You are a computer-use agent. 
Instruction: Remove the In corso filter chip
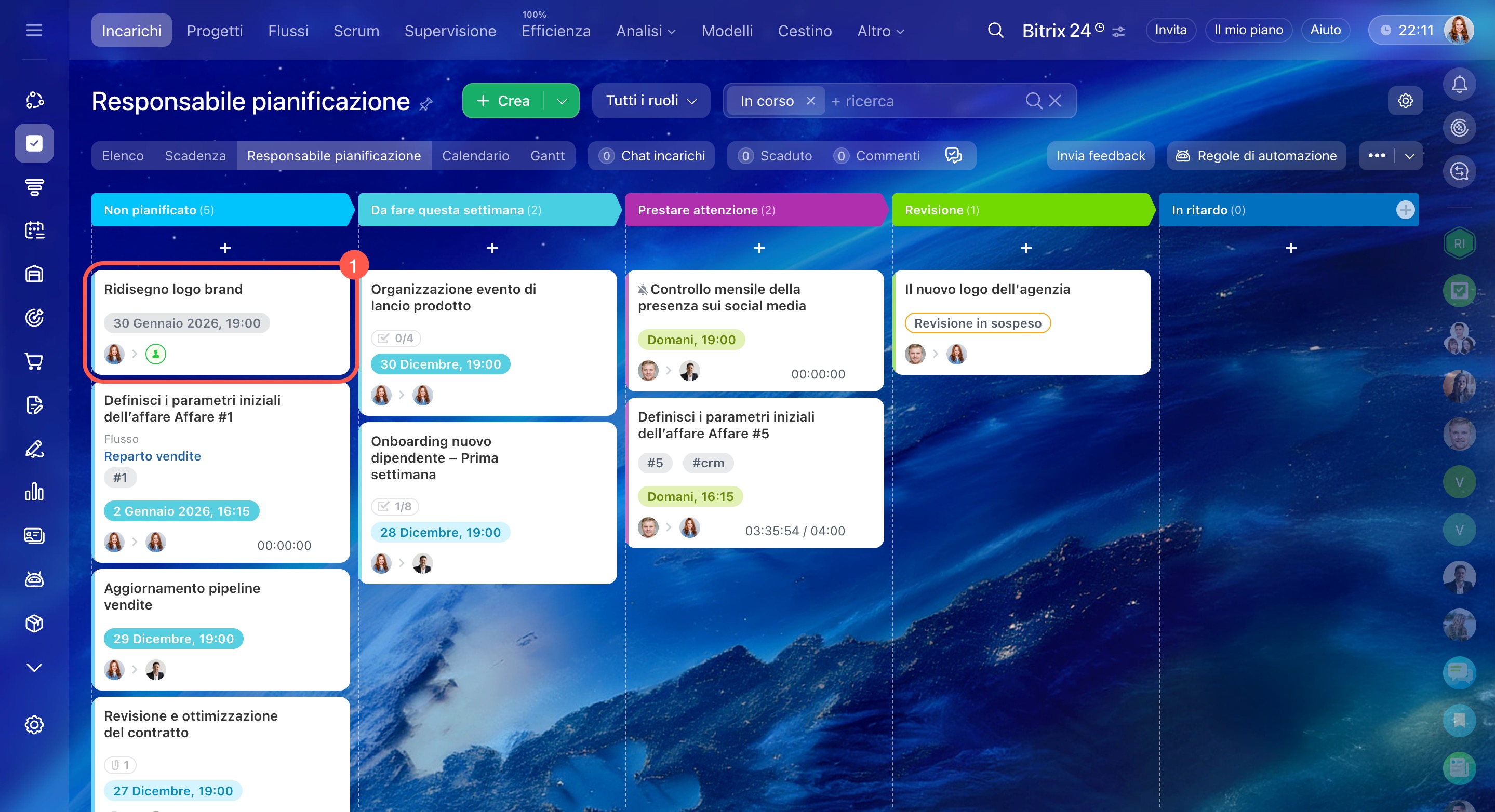(x=811, y=101)
